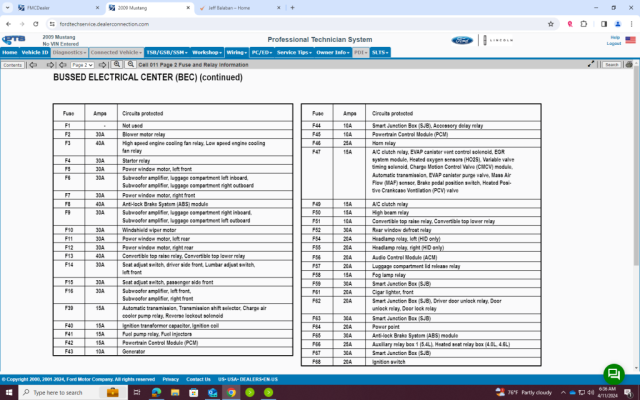This screenshot has height=400, width=640.
Task: Click the Ford oval logo
Action: point(462,40)
